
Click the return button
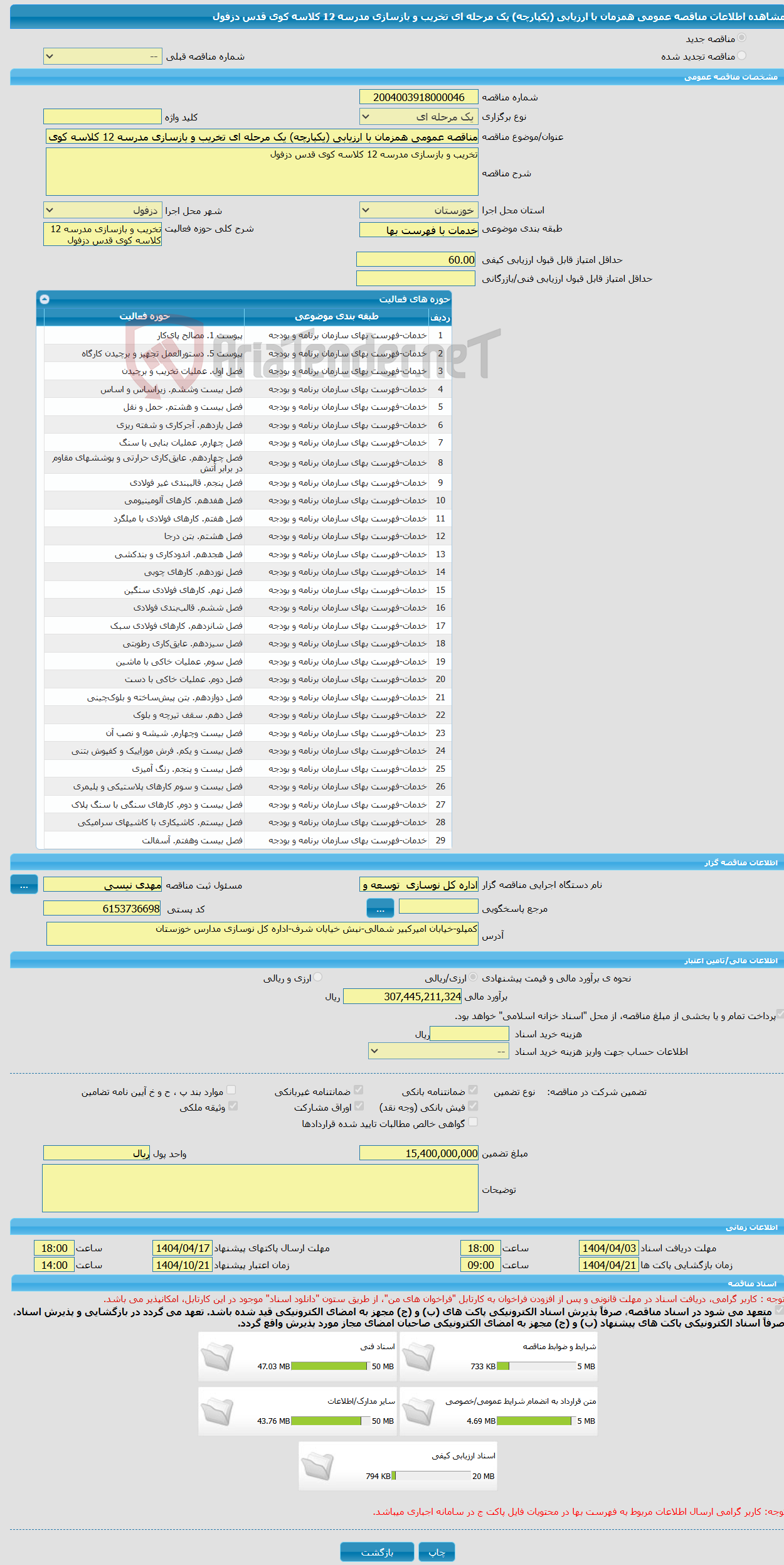pos(377,1552)
